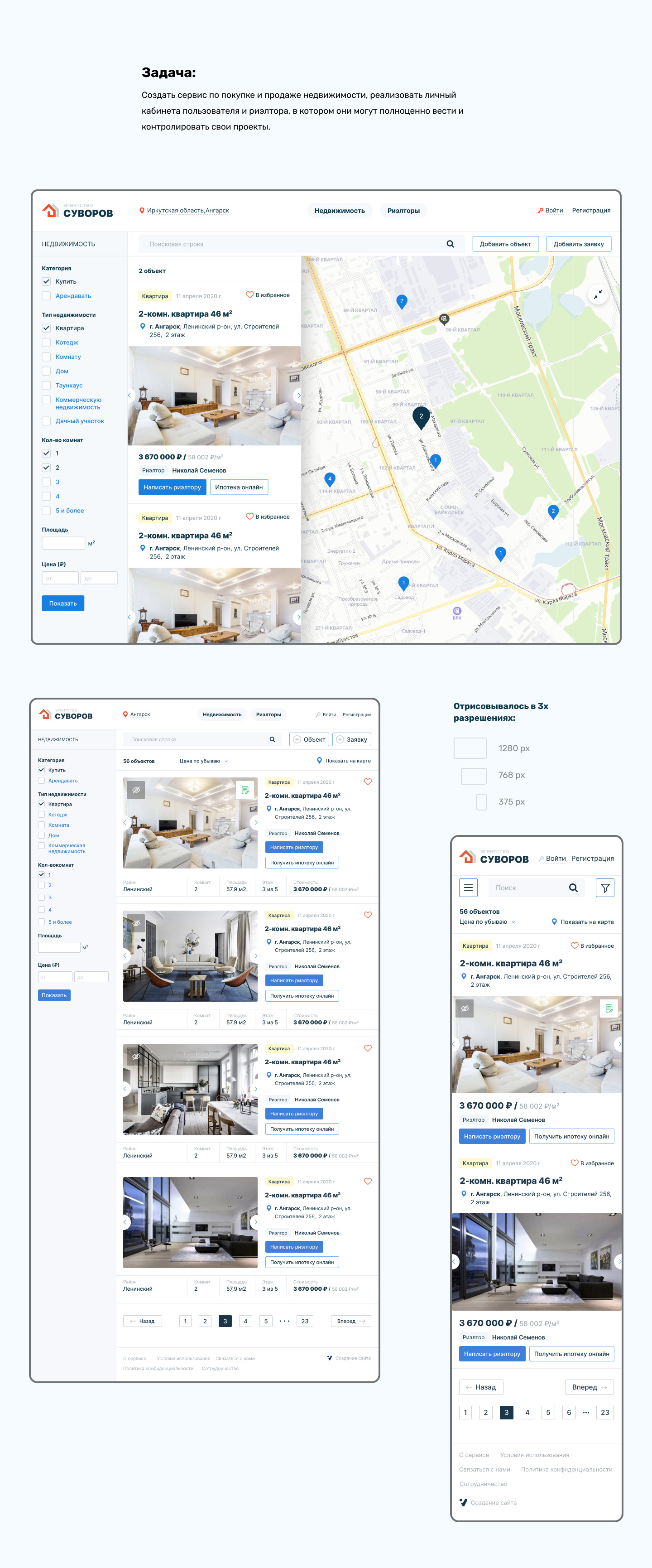
Task: Show next photo on first desktop listing
Action: 298,396
